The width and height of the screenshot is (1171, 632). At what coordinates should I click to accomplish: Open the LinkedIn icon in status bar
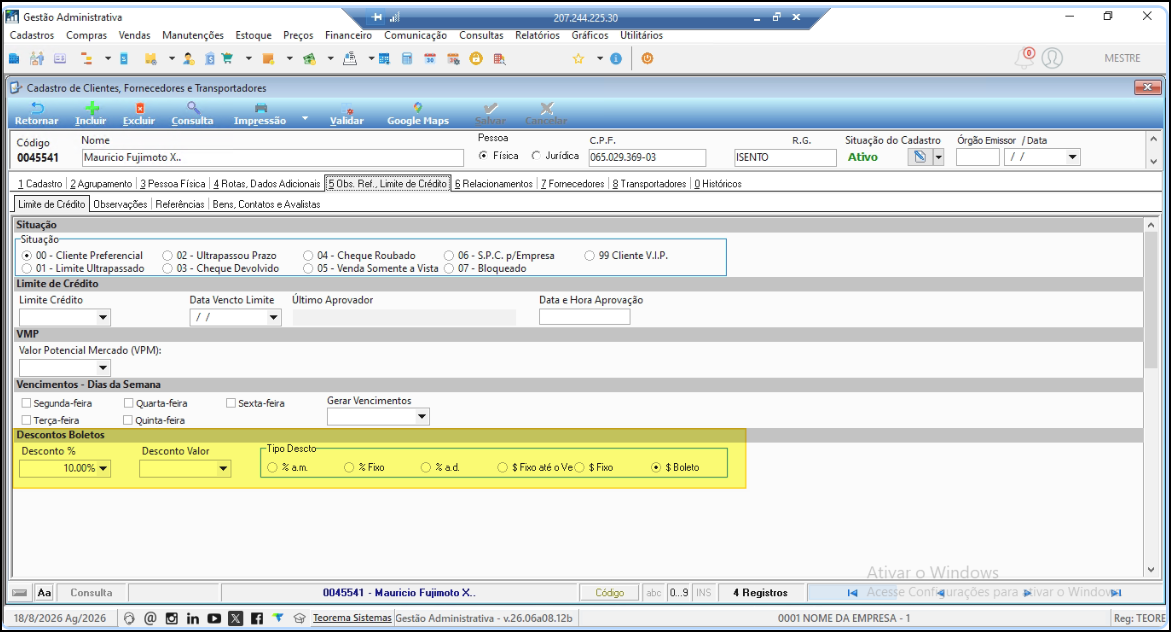coord(193,618)
